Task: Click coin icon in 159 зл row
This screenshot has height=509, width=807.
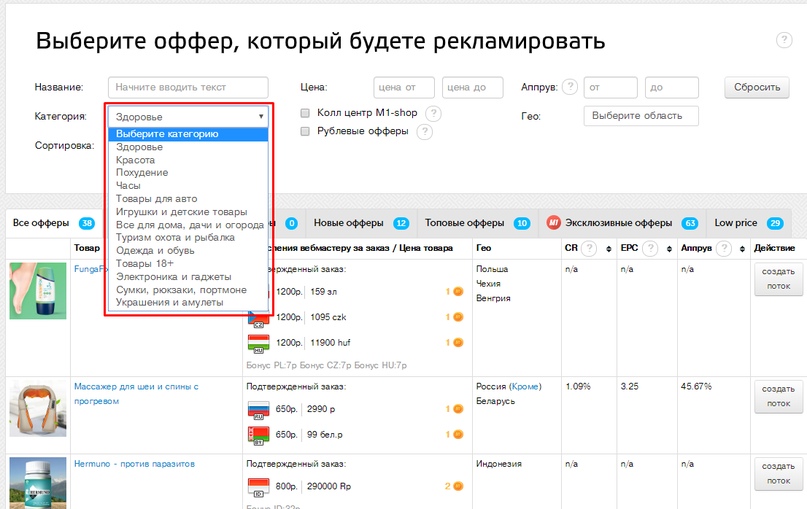Action: (x=458, y=292)
